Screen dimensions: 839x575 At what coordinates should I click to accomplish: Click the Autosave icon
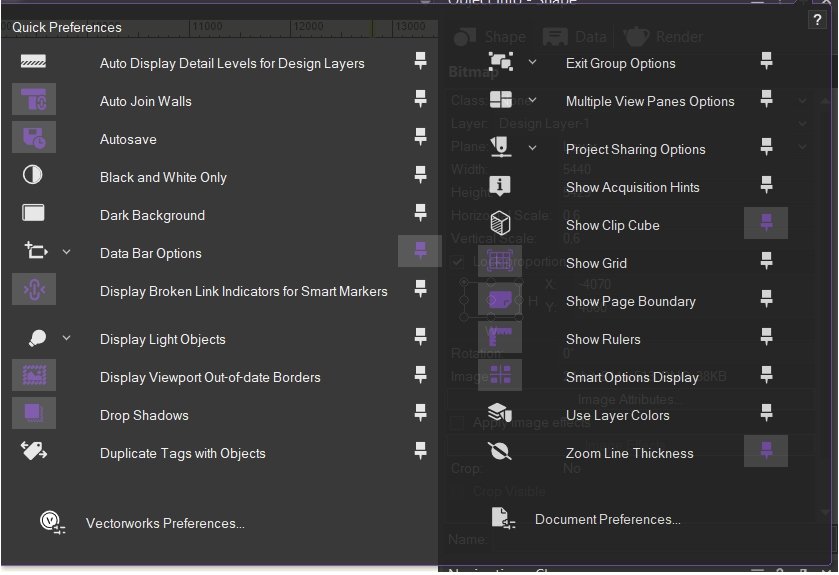pos(34,139)
